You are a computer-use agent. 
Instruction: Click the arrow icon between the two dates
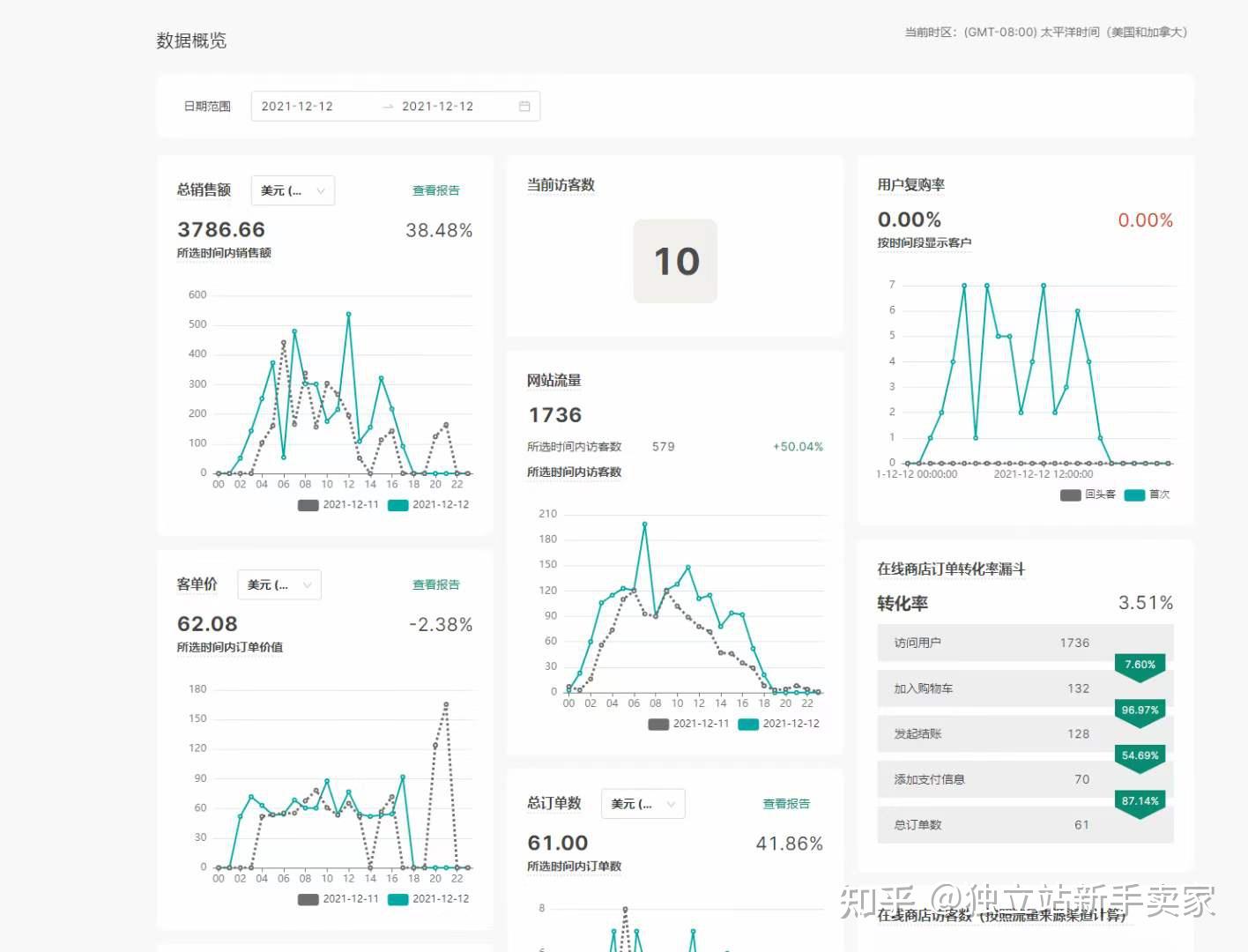(x=388, y=106)
